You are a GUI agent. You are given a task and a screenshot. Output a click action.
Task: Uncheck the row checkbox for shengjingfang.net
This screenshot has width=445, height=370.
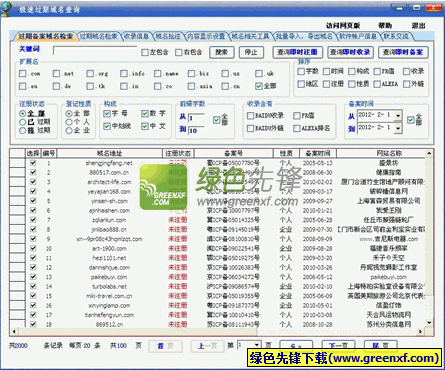click(x=33, y=163)
